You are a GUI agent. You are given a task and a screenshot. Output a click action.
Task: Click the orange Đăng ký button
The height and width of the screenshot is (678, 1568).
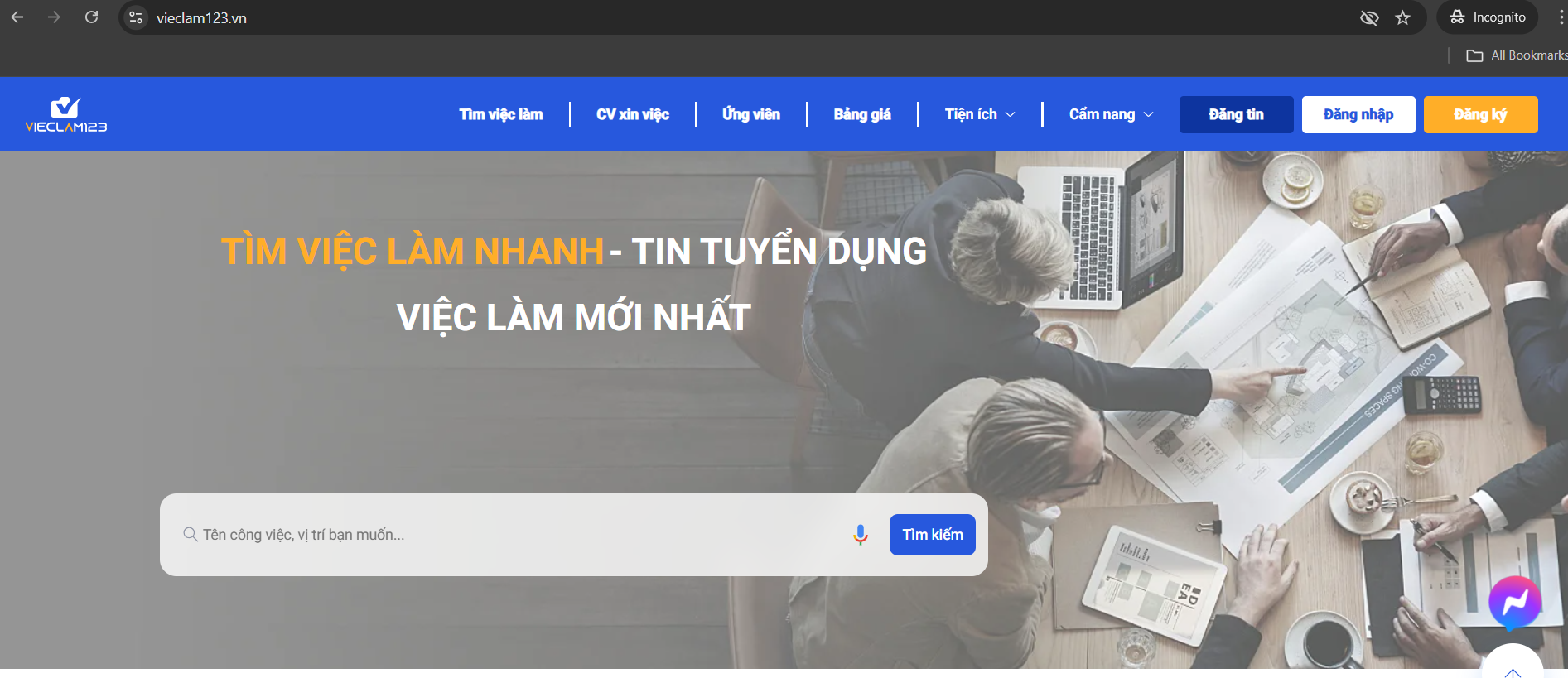pos(1480,114)
